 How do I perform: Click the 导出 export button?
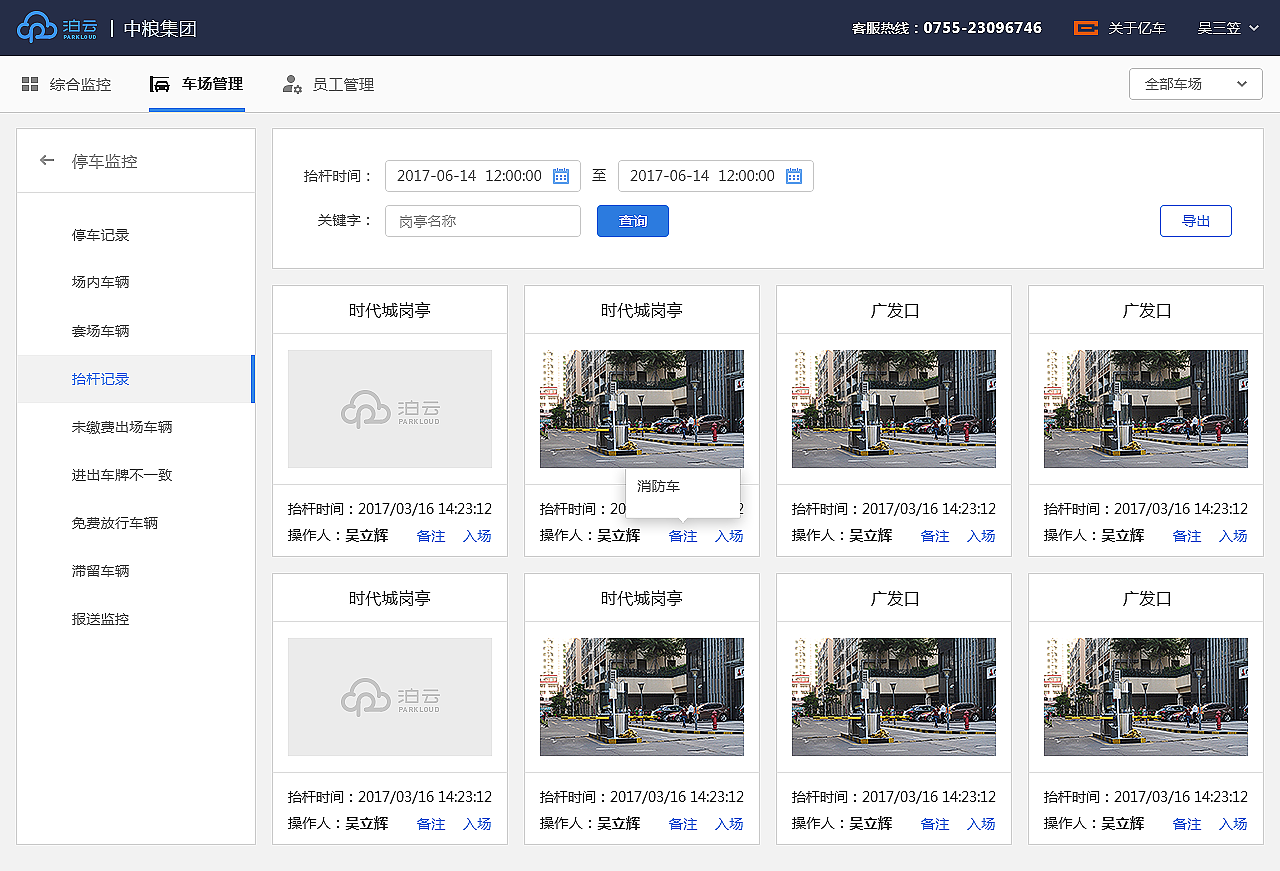[1195, 220]
